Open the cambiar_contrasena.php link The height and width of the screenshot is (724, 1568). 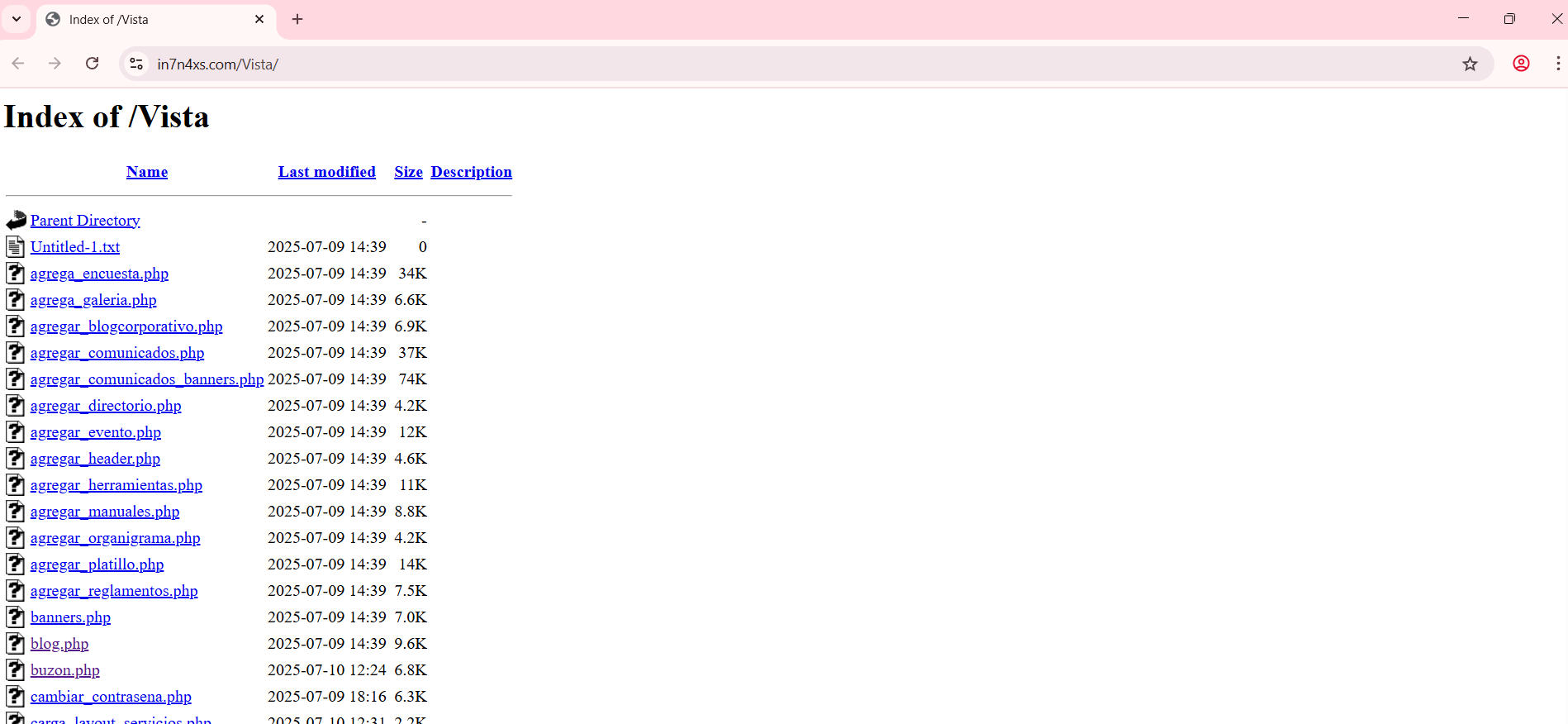tap(111, 697)
